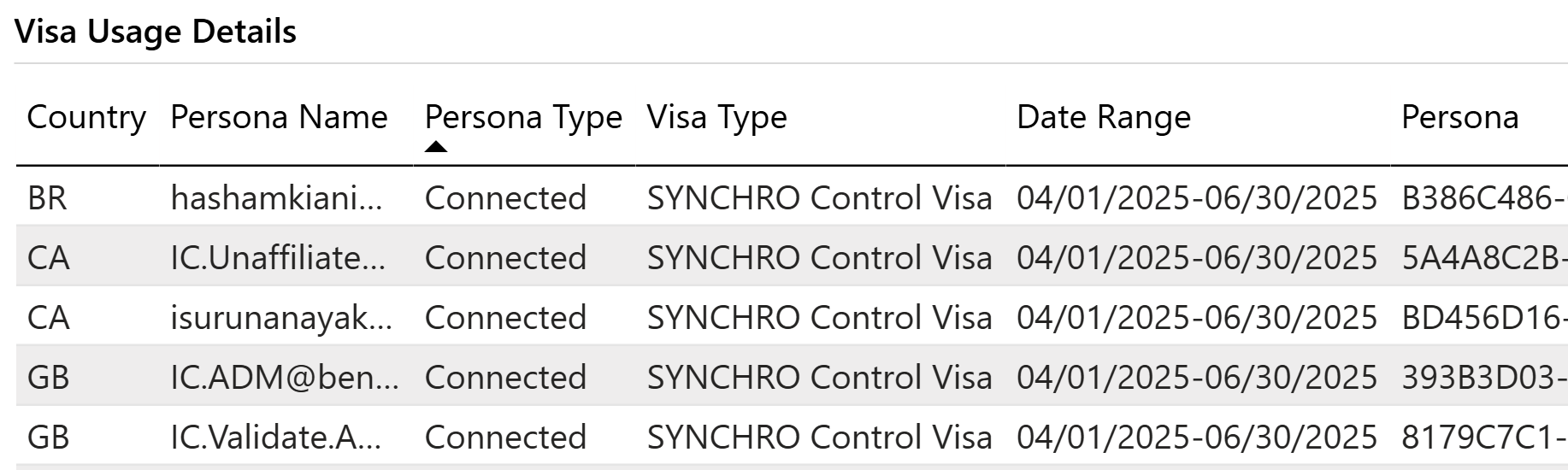Screen dimensions: 1568x470
Task: Sort by the Persona Name column header
Action: (x=279, y=117)
